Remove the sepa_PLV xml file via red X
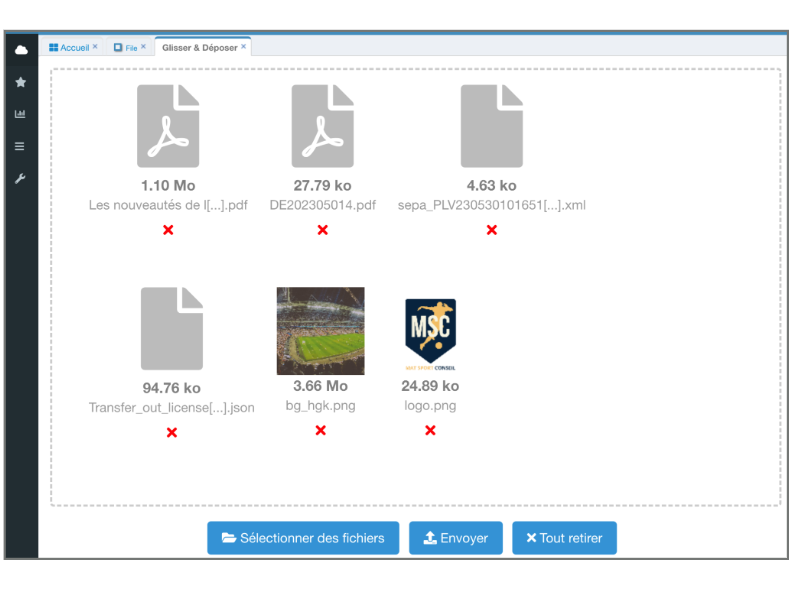Viewport: 798px width, 613px height. click(492, 230)
